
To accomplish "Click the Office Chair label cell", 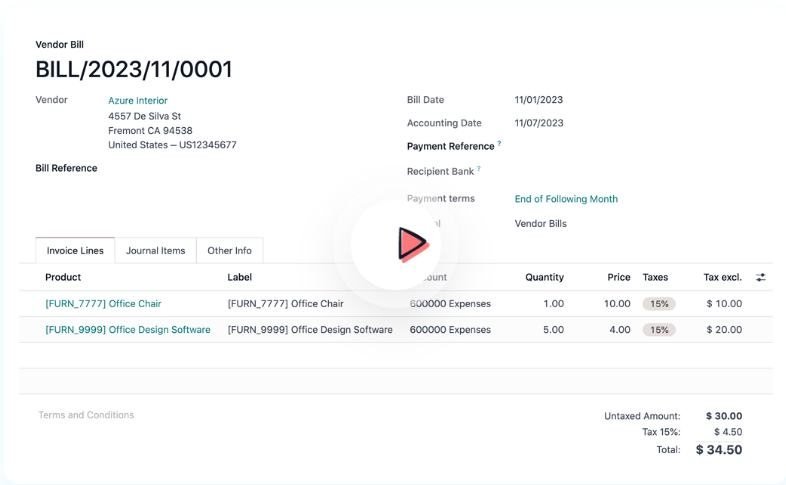I will coord(286,304).
